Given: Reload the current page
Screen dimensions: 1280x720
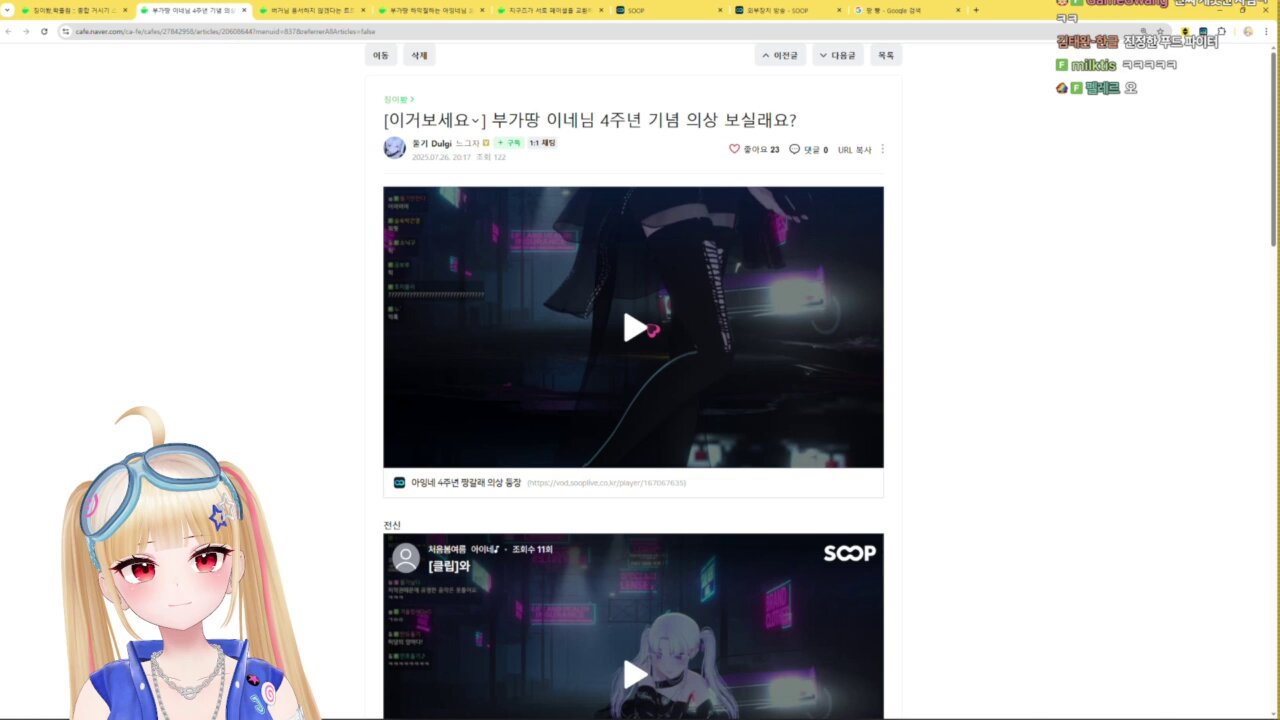Looking at the screenshot, I should (x=44, y=31).
